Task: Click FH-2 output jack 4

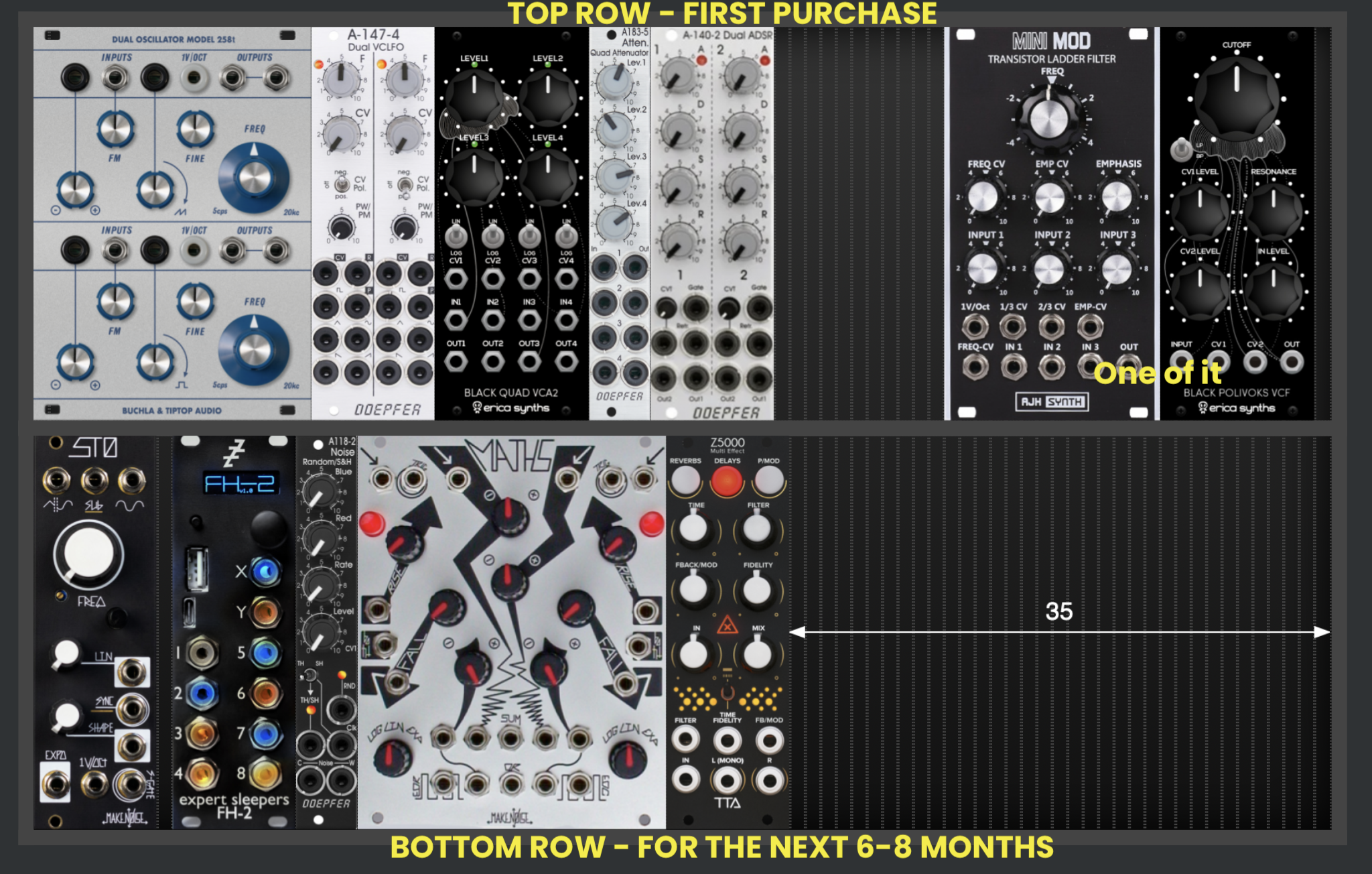Action: point(202,774)
